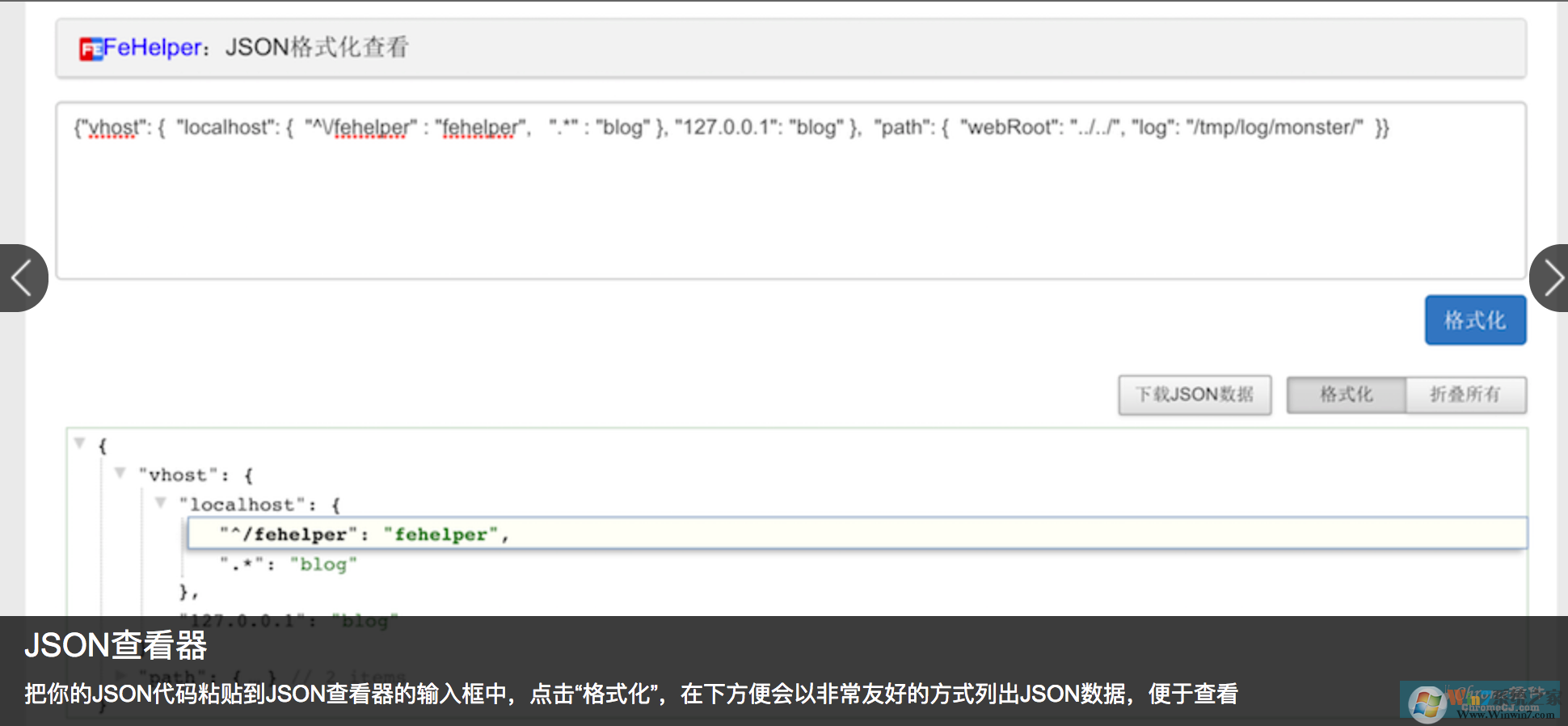1568x726 pixels.
Task: Select the highlighted "^/fehelper" row
Action: pos(857,534)
